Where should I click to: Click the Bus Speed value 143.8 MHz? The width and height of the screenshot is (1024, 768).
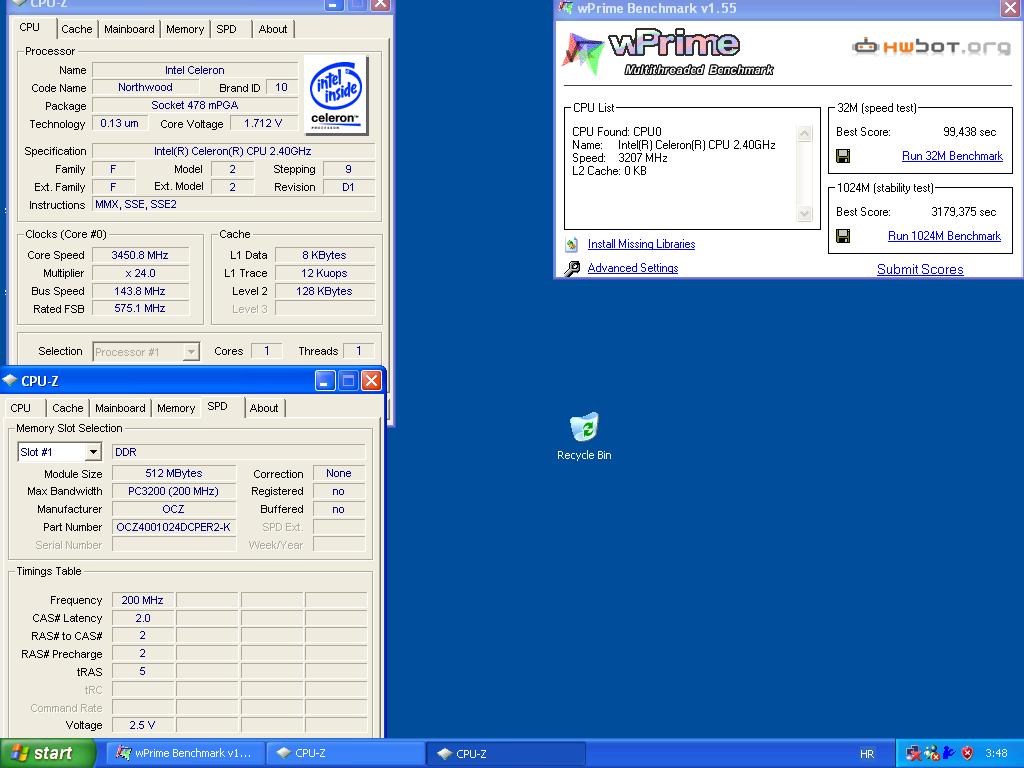tap(140, 291)
